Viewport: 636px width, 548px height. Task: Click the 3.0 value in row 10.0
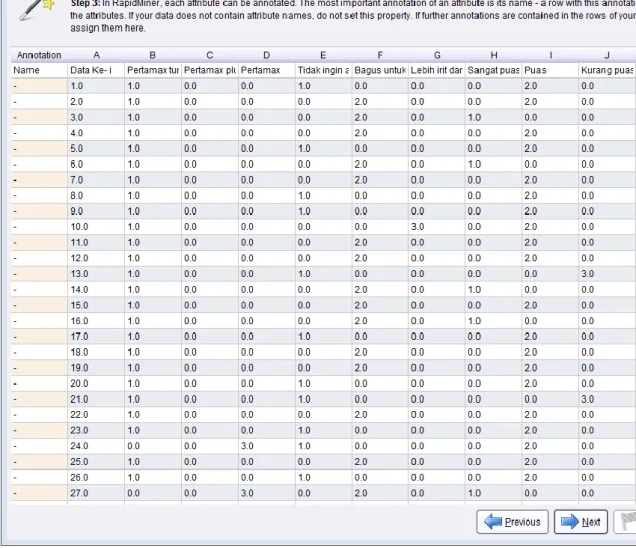437,227
